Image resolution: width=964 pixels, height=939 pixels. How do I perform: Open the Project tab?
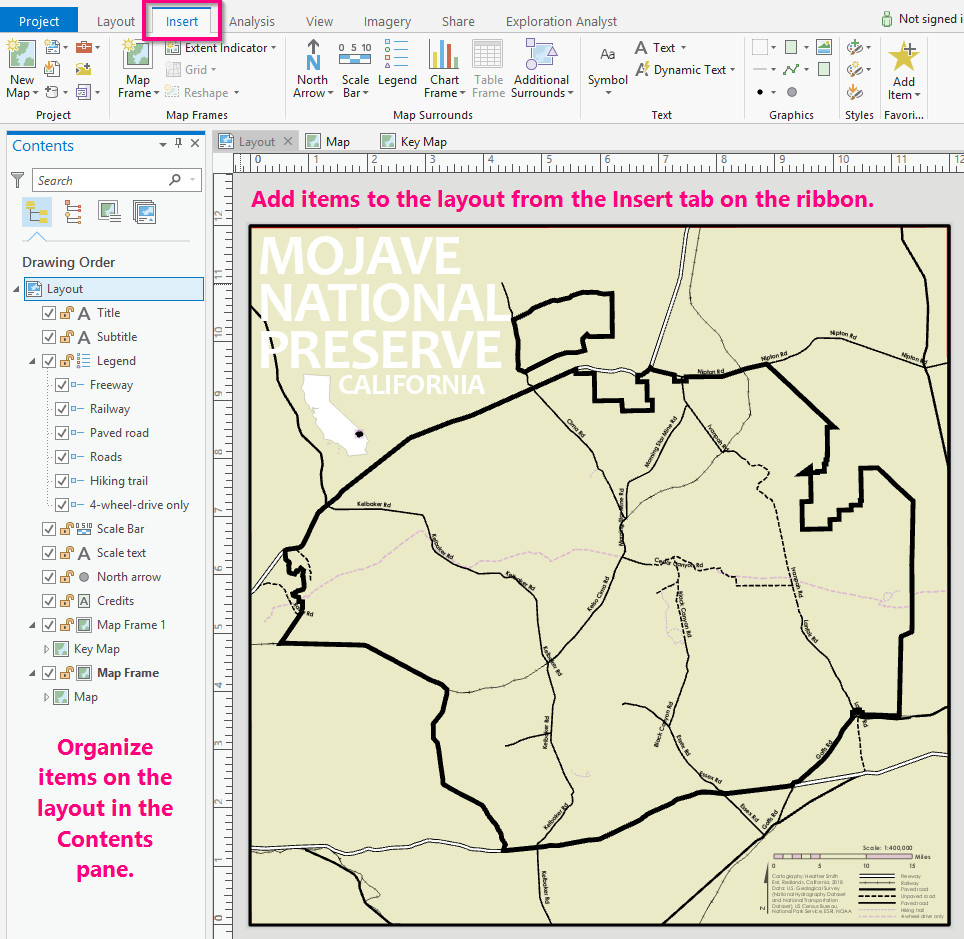(x=39, y=21)
